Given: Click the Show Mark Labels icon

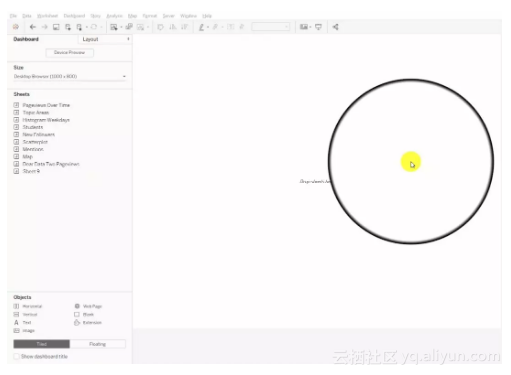Looking at the screenshot, I should pos(230,27).
